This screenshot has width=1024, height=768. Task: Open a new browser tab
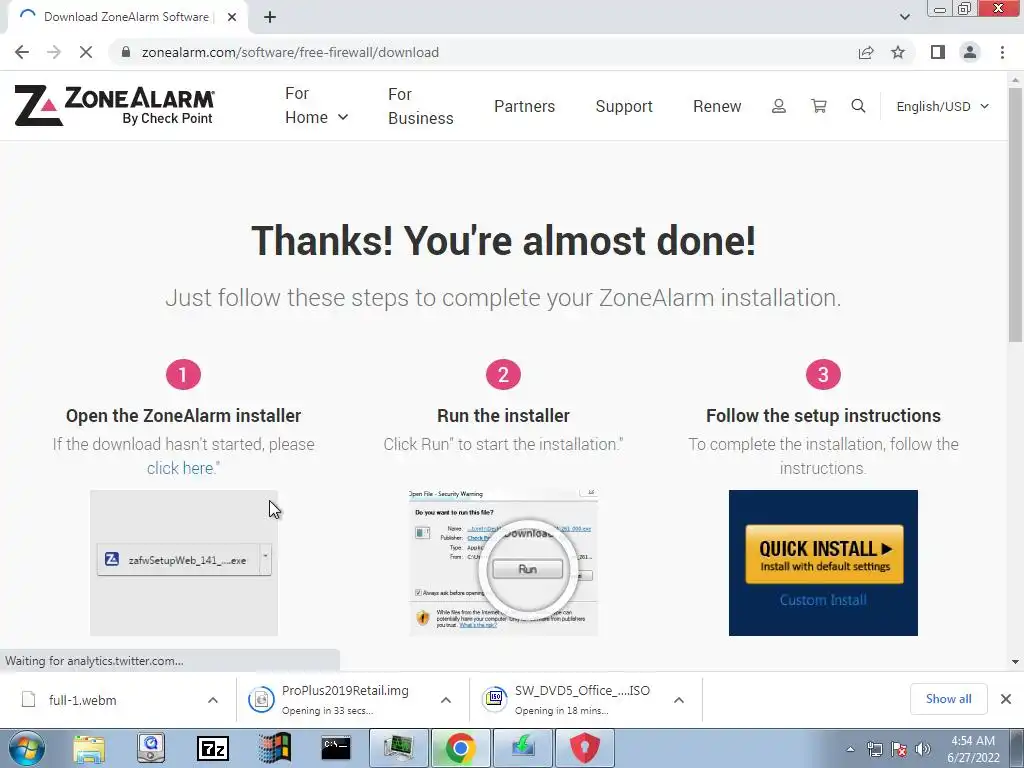(x=270, y=17)
